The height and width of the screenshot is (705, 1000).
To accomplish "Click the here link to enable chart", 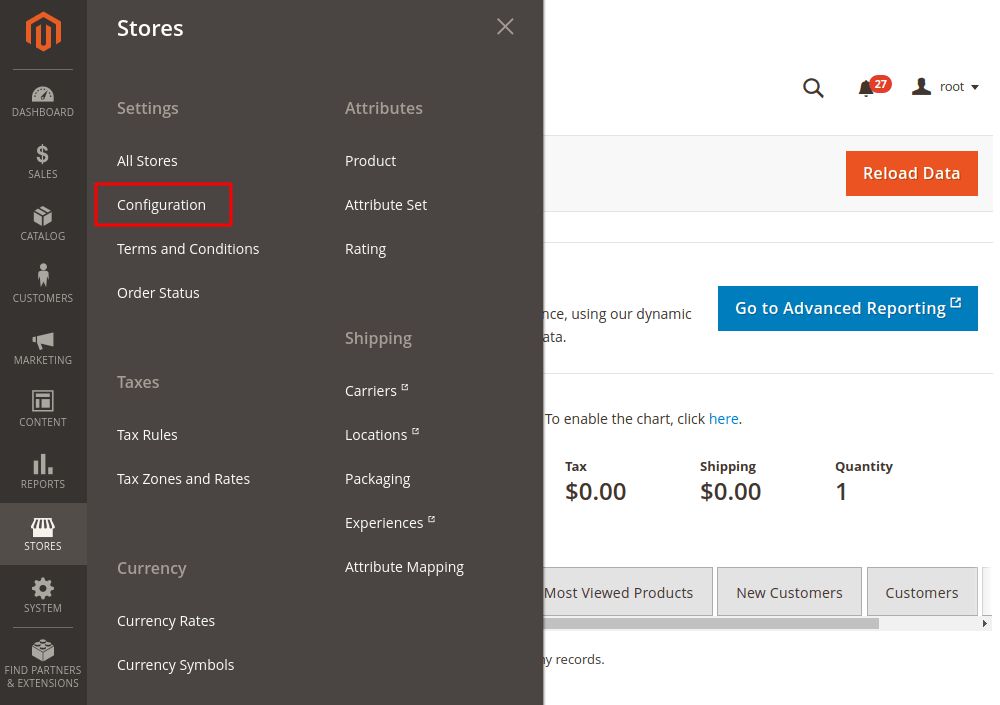I will pos(723,418).
